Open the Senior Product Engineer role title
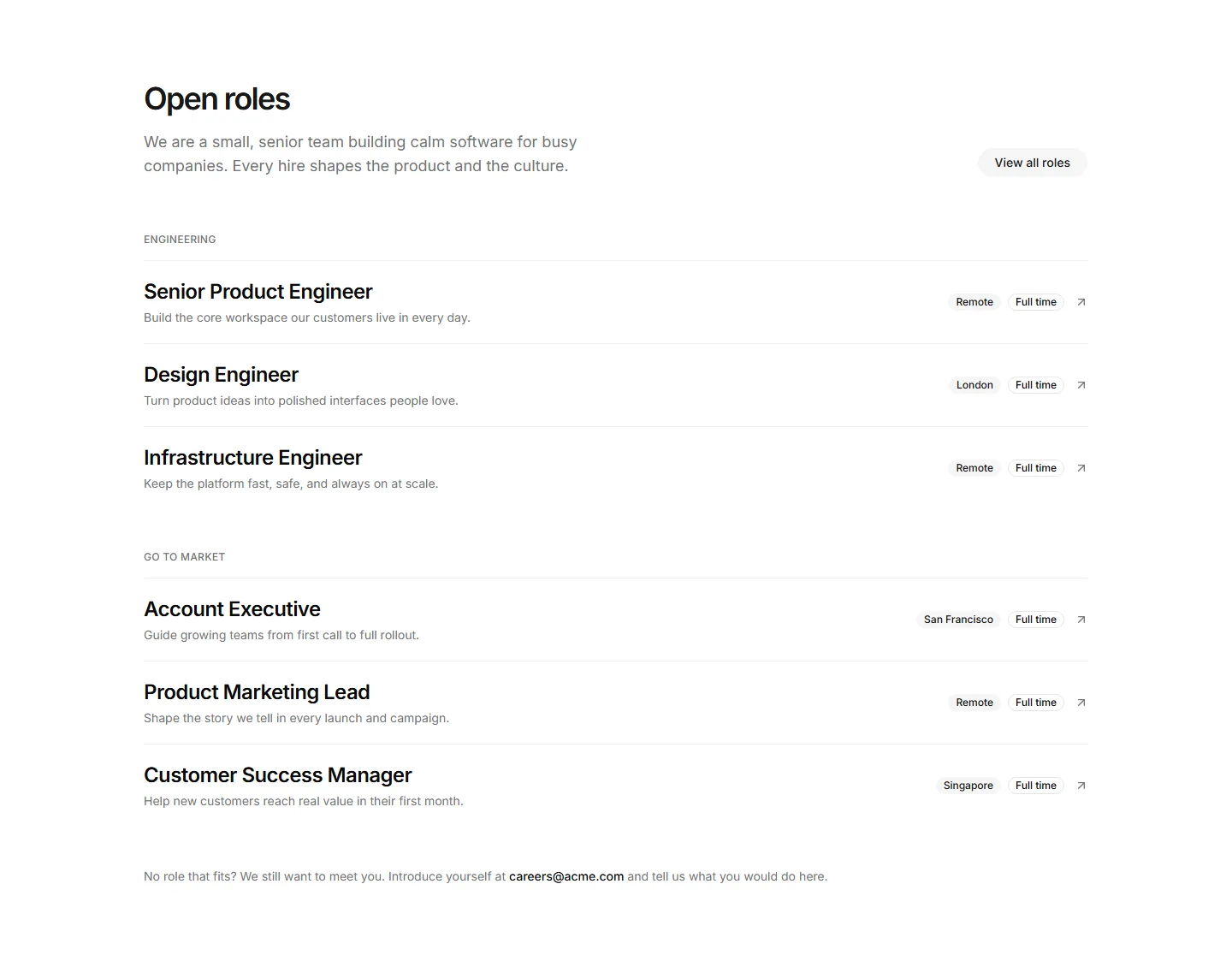Screen dimensions: 1232x967 [x=258, y=292]
